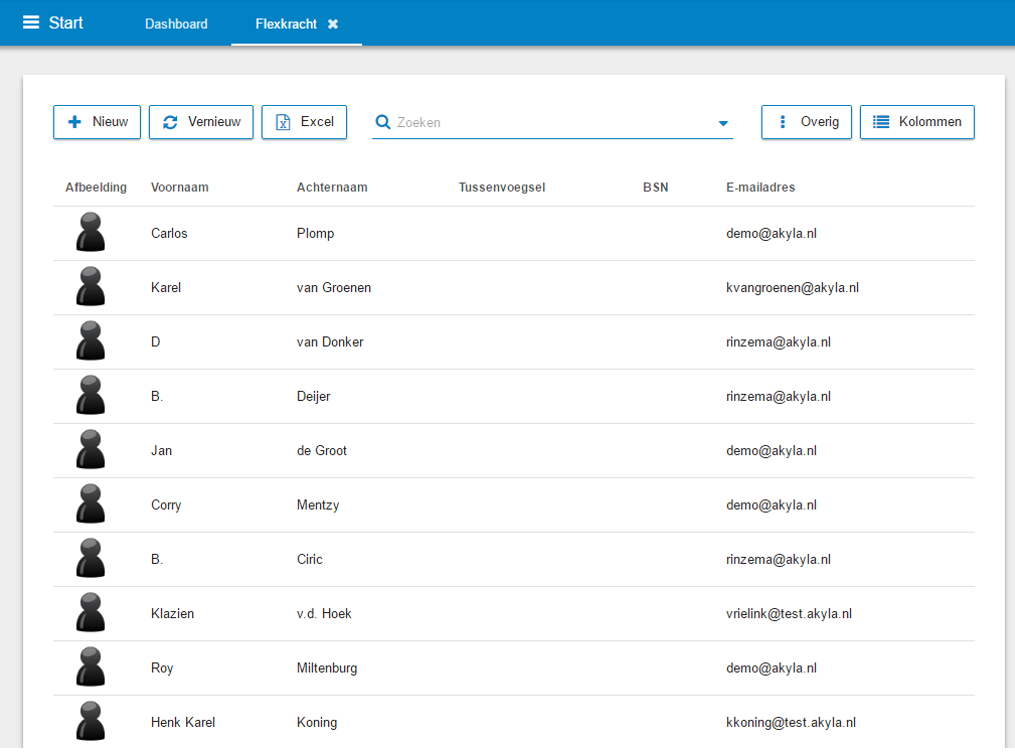Image resolution: width=1015 pixels, height=754 pixels.
Task: Select the surname van Groenen
Action: 334,288
